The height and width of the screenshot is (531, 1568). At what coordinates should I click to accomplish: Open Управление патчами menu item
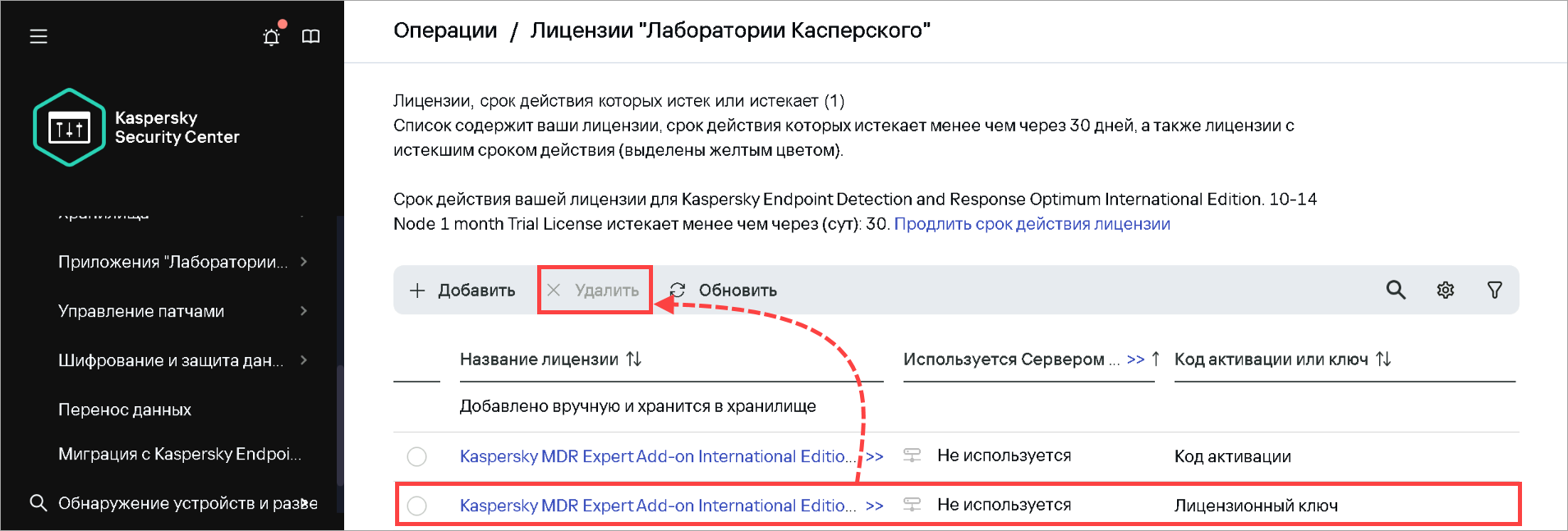click(x=141, y=311)
